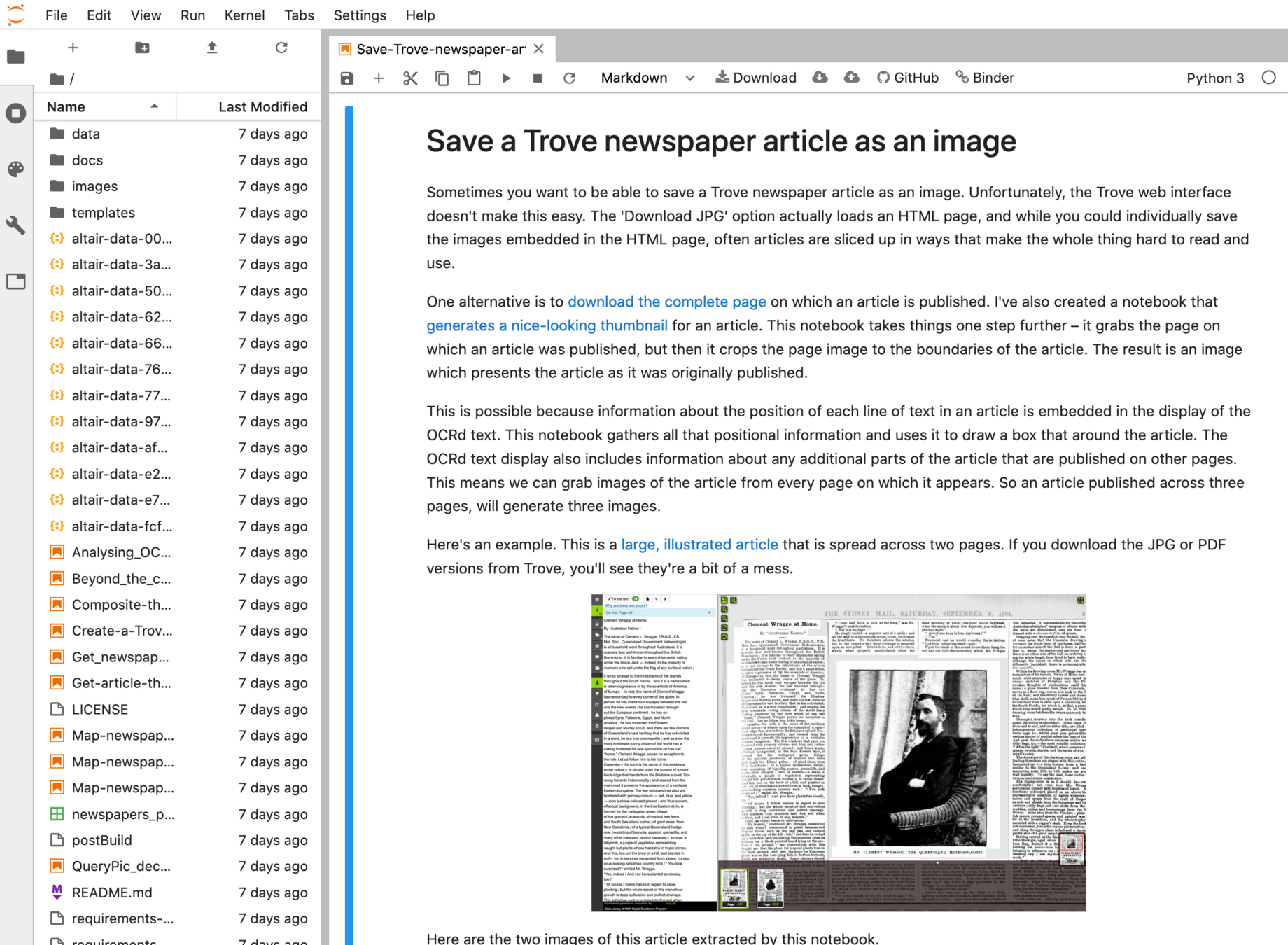Select the altair-data-fcf... JSON file

click(x=178, y=526)
